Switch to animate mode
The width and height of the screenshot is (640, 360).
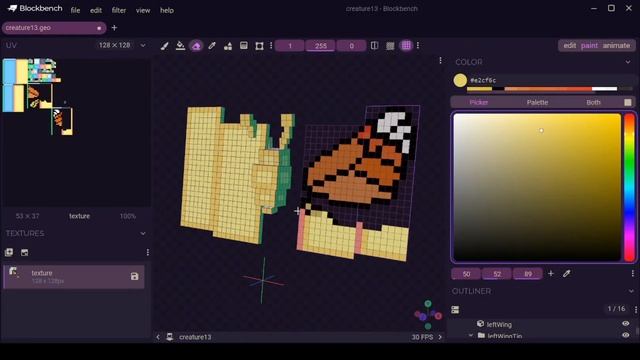(x=616, y=45)
